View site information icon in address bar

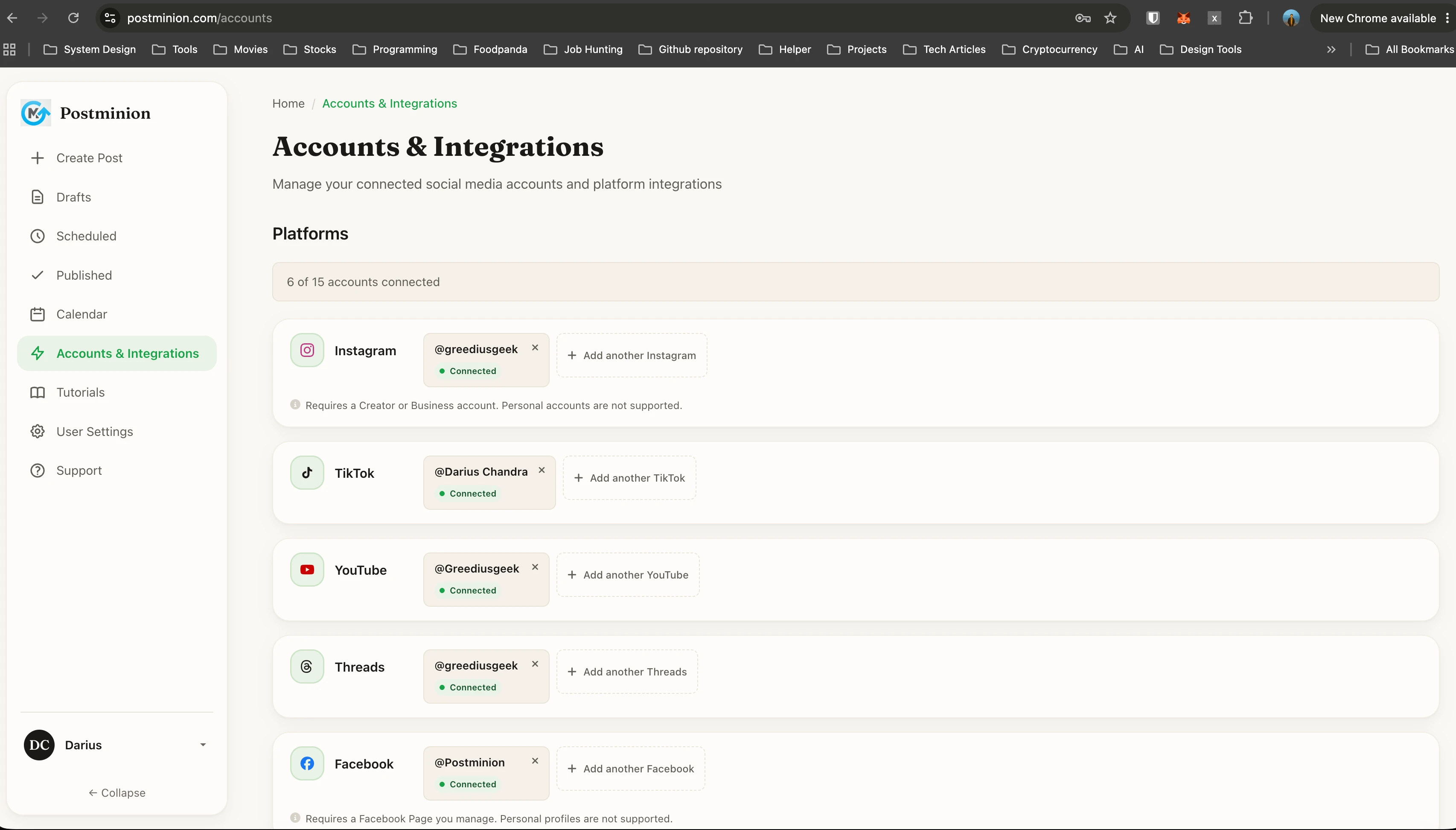point(111,18)
